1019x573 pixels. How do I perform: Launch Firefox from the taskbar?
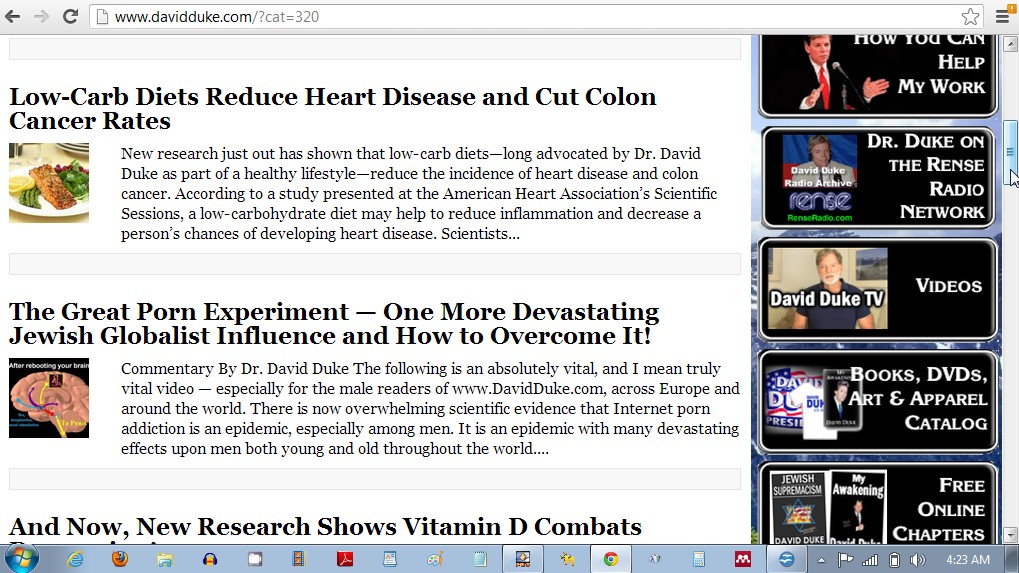[120, 559]
